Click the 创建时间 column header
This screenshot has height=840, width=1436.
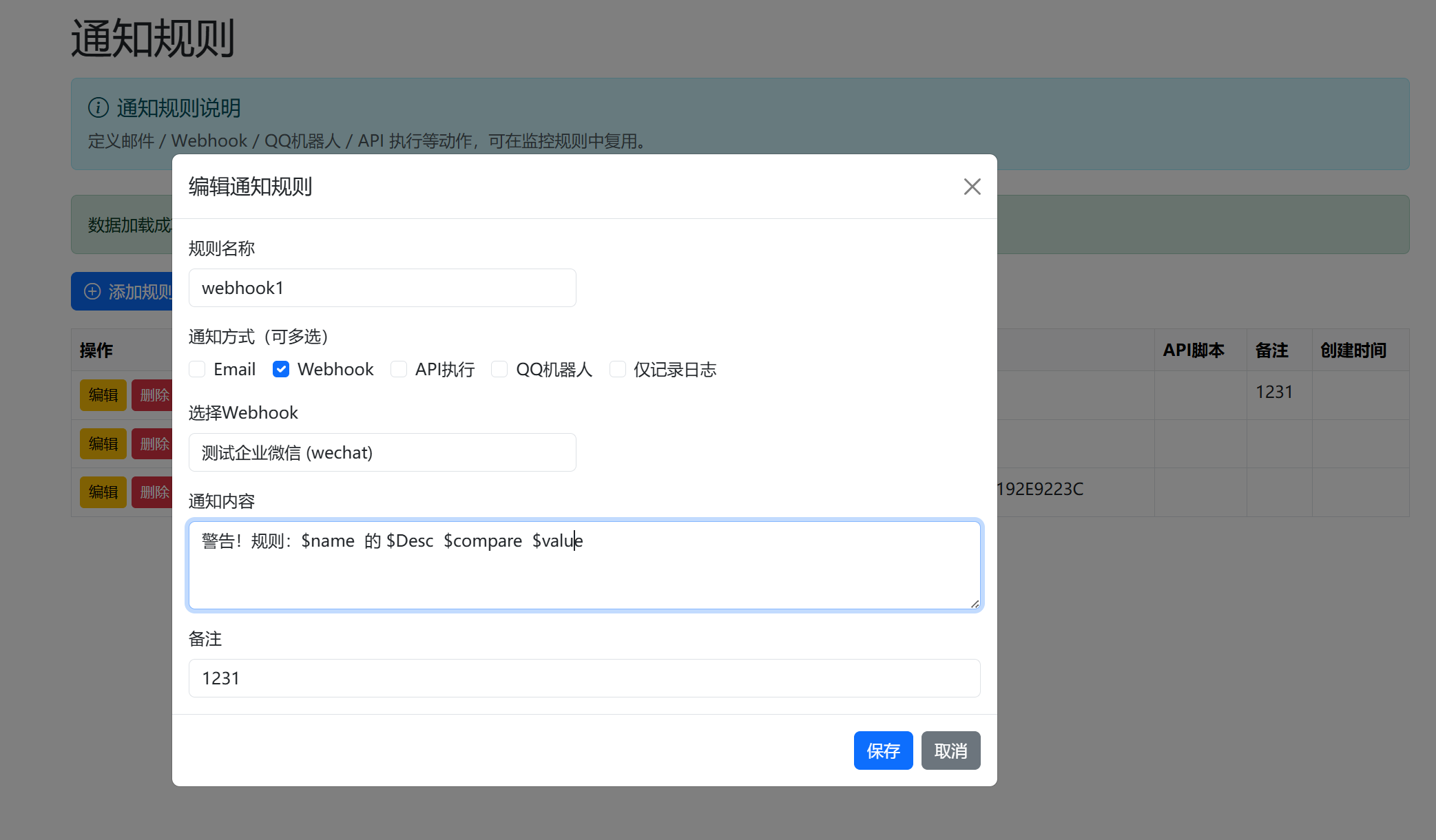coord(1353,350)
